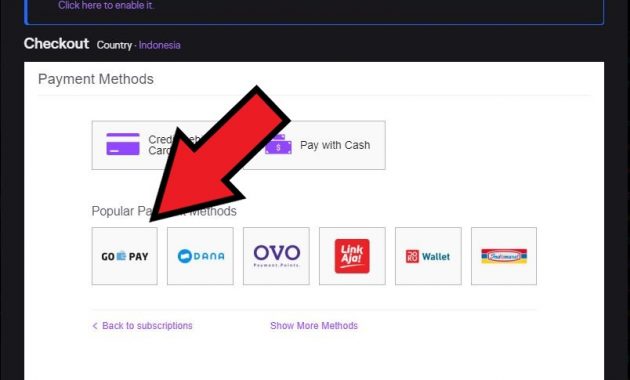Click the back chevron beside subscriptions link
Viewport: 630px width, 380px height.
point(95,326)
